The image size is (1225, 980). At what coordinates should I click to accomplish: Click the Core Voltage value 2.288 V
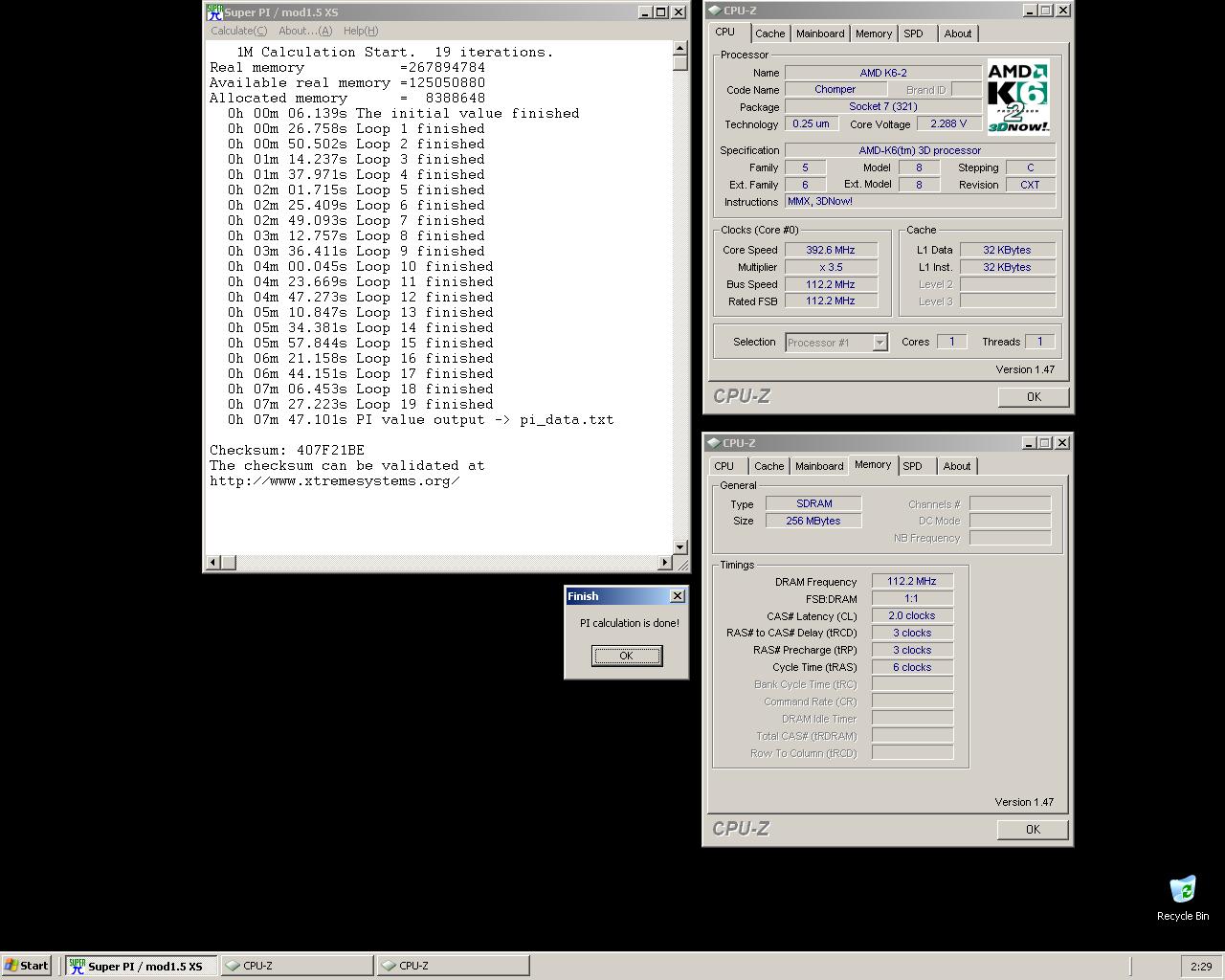[x=948, y=123]
